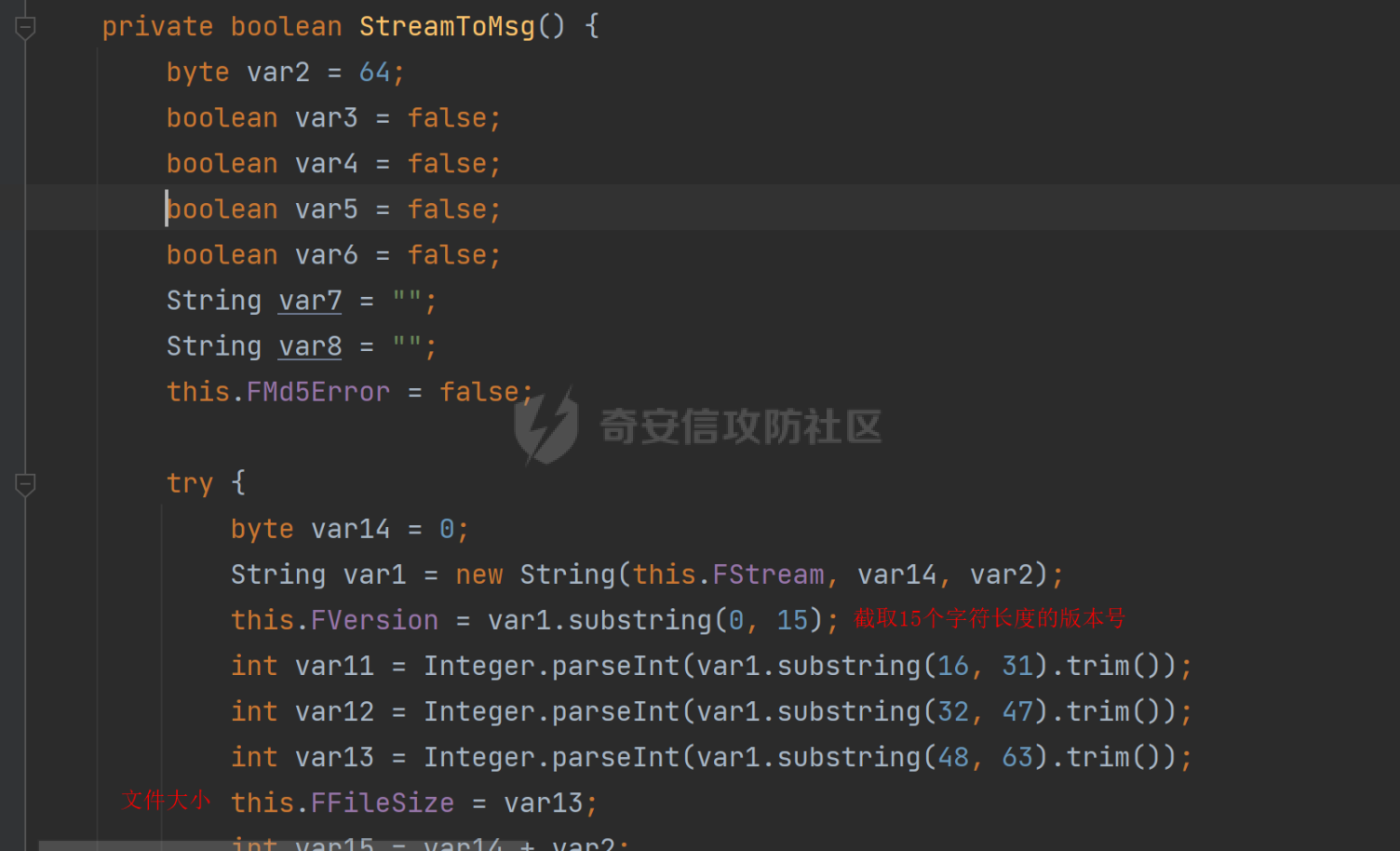The image size is (1400, 851).
Task: Click the 'new' keyword before String
Action: pyautogui.click(x=478, y=574)
